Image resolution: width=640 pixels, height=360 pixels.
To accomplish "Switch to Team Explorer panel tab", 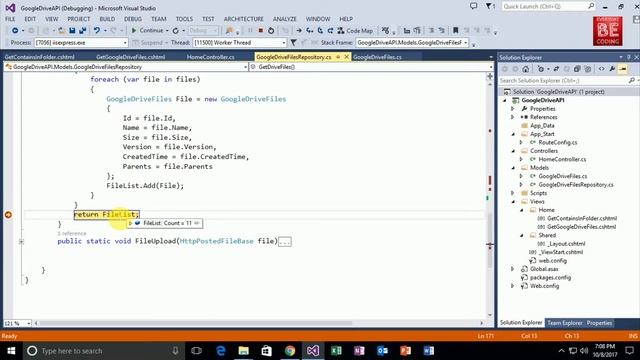I will pyautogui.click(x=564, y=323).
